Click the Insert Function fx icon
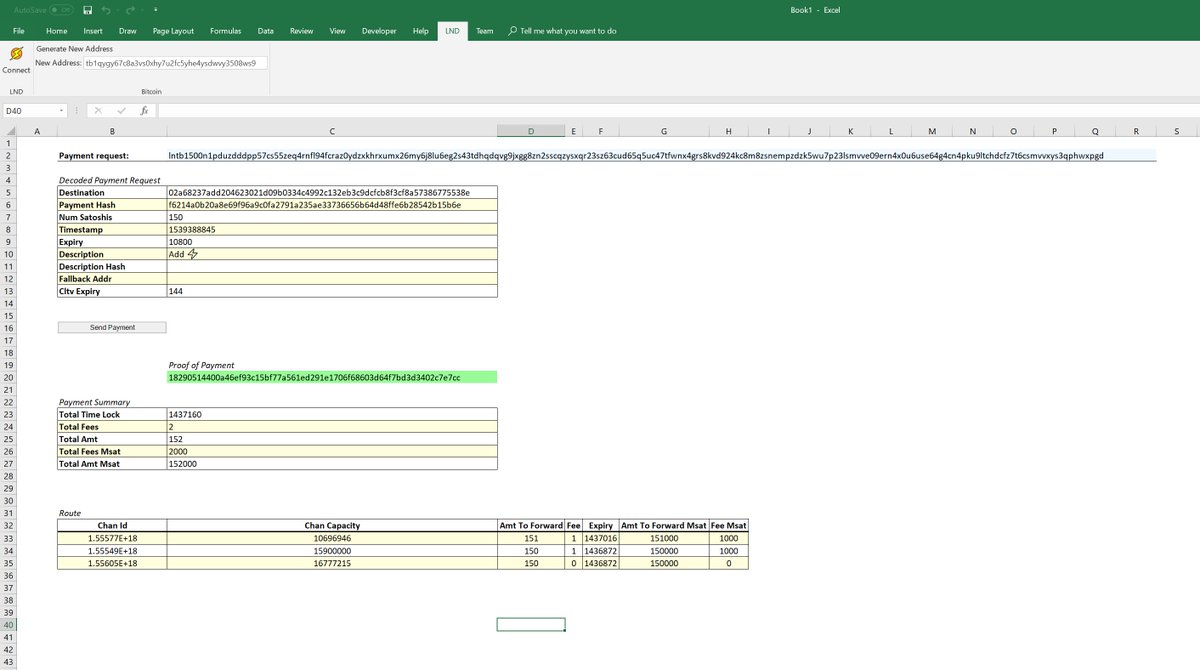The width and height of the screenshot is (1200, 670). [x=144, y=110]
